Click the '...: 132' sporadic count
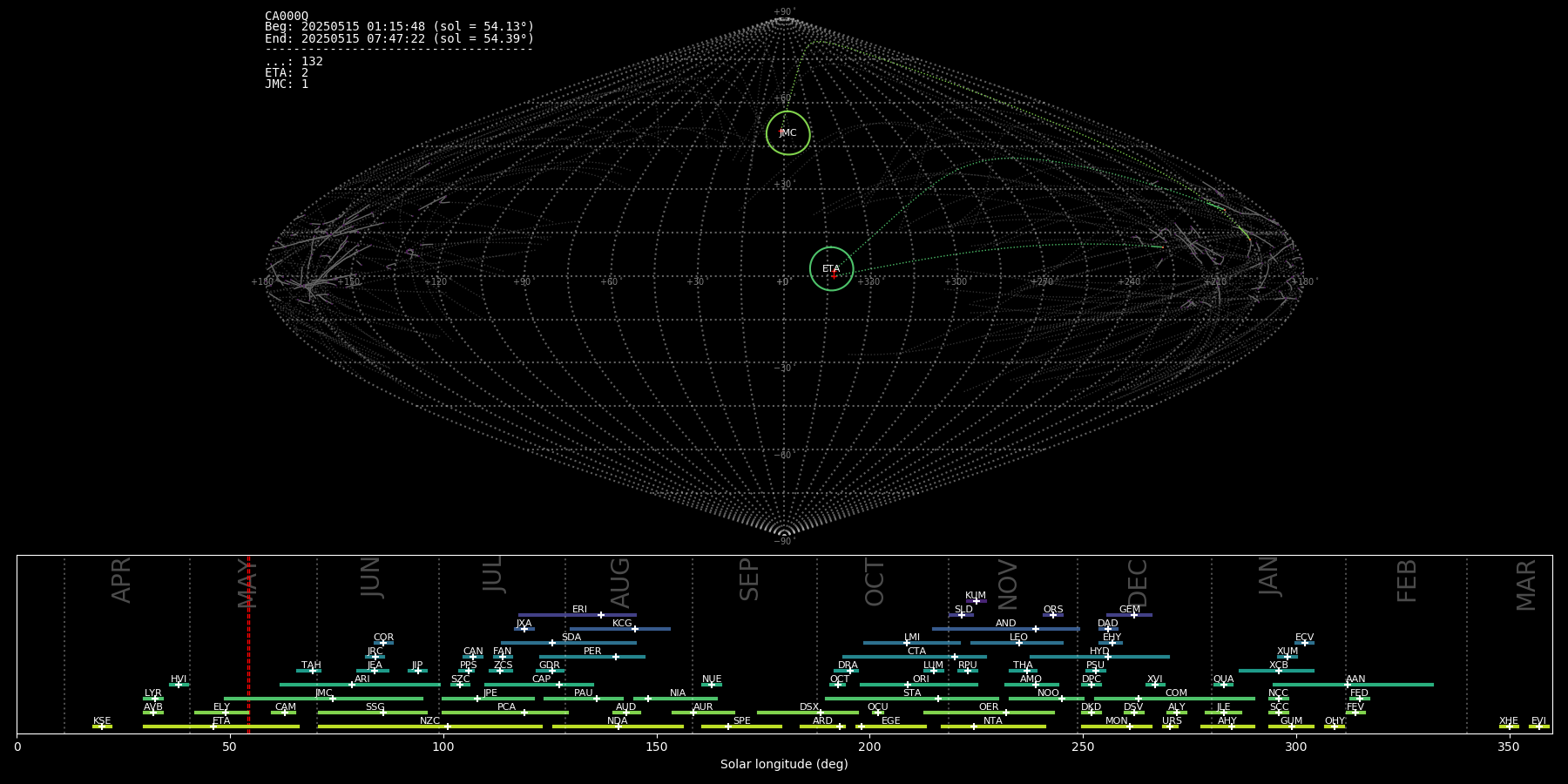 (294, 61)
